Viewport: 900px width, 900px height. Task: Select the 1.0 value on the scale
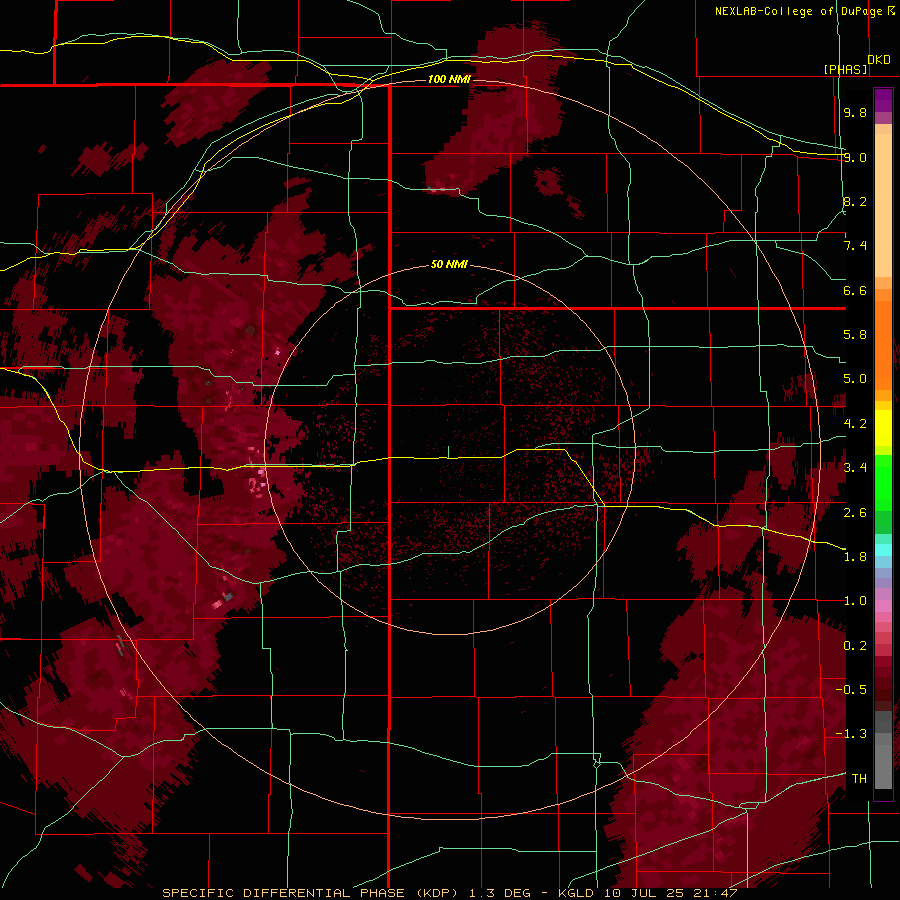coord(855,601)
